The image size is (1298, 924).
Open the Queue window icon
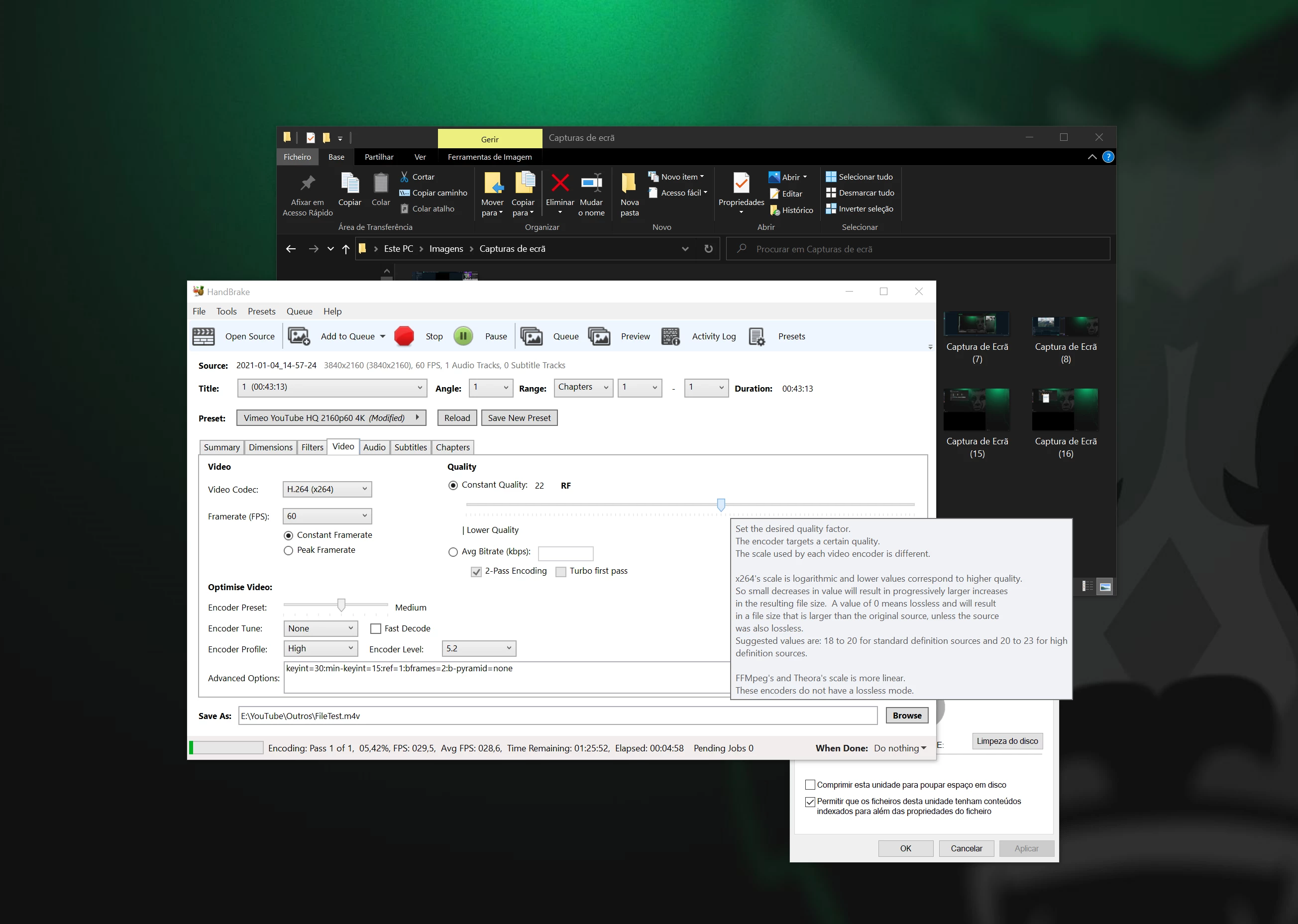tap(531, 336)
